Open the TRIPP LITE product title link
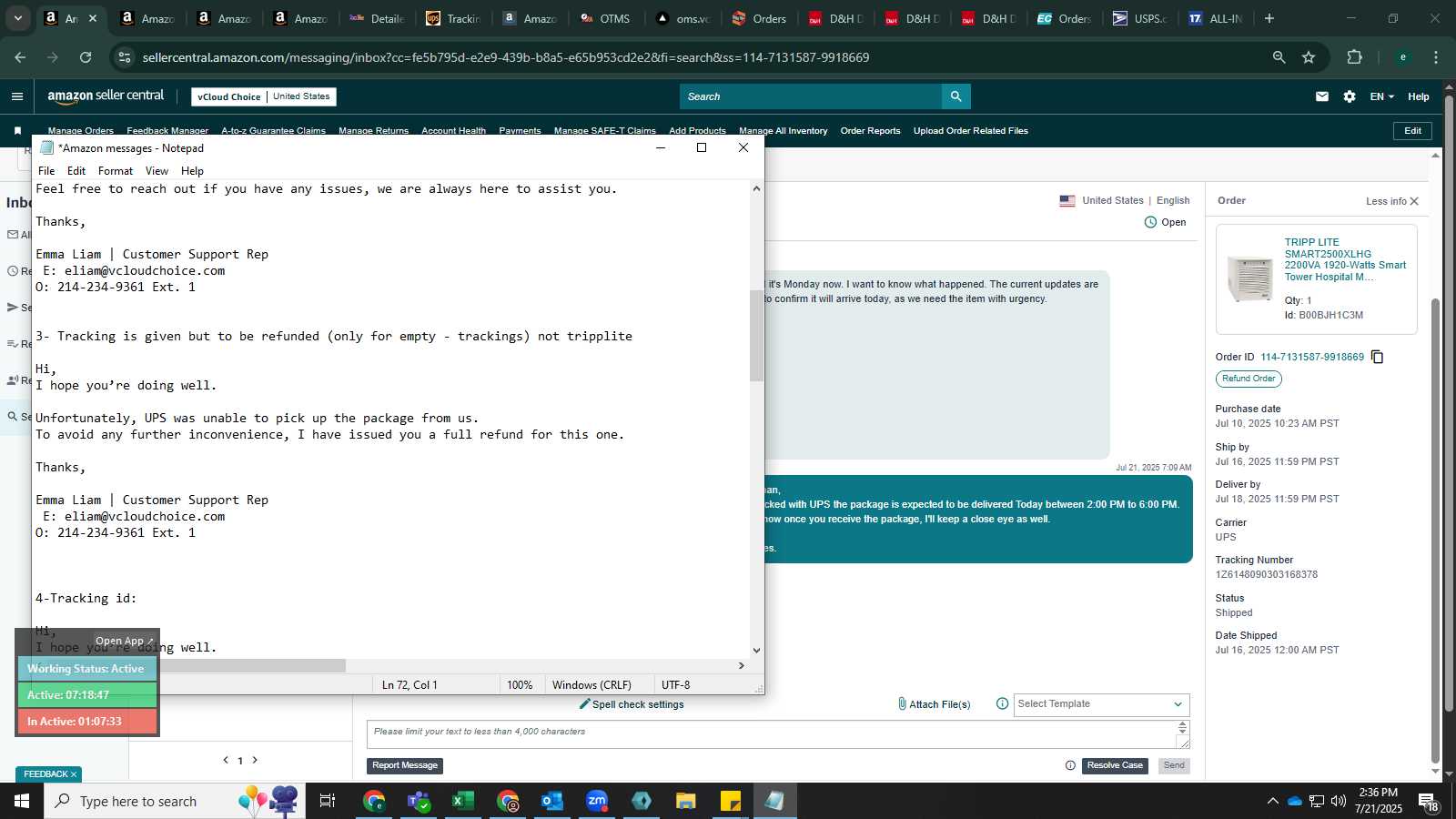 click(x=1345, y=259)
